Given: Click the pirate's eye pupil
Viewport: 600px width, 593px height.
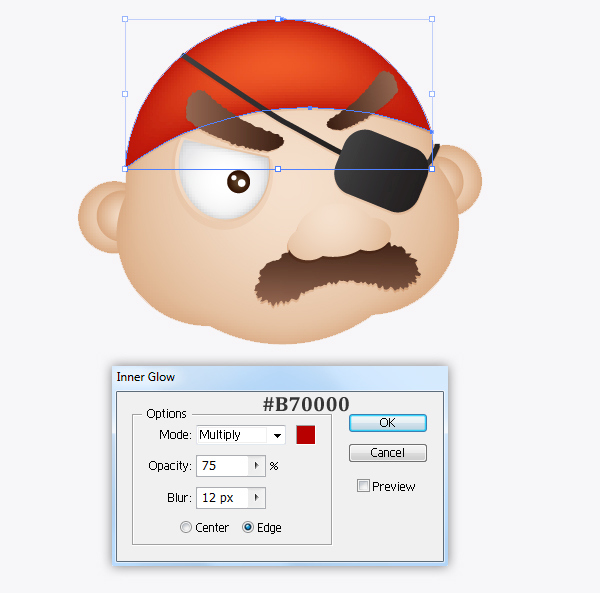Looking at the screenshot, I should [238, 181].
